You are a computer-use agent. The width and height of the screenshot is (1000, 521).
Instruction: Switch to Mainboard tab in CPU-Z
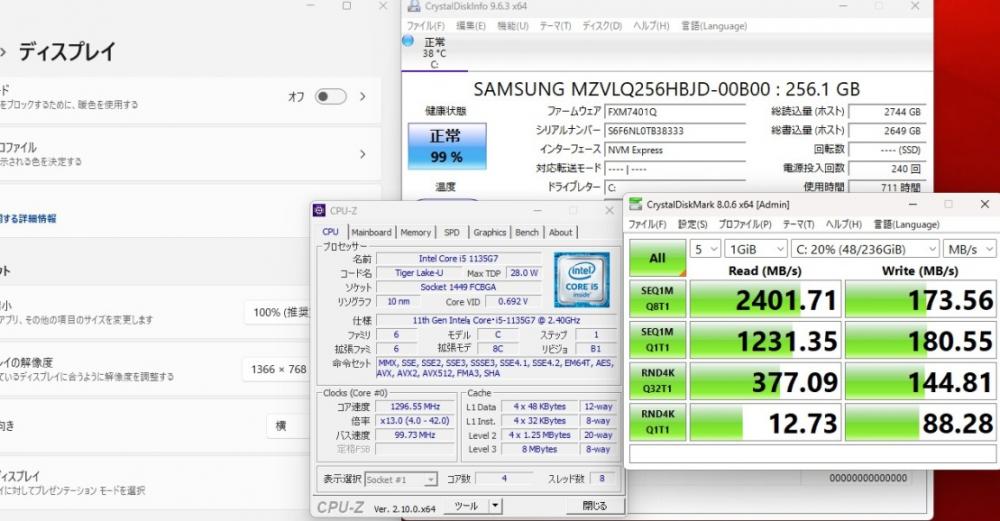click(371, 233)
